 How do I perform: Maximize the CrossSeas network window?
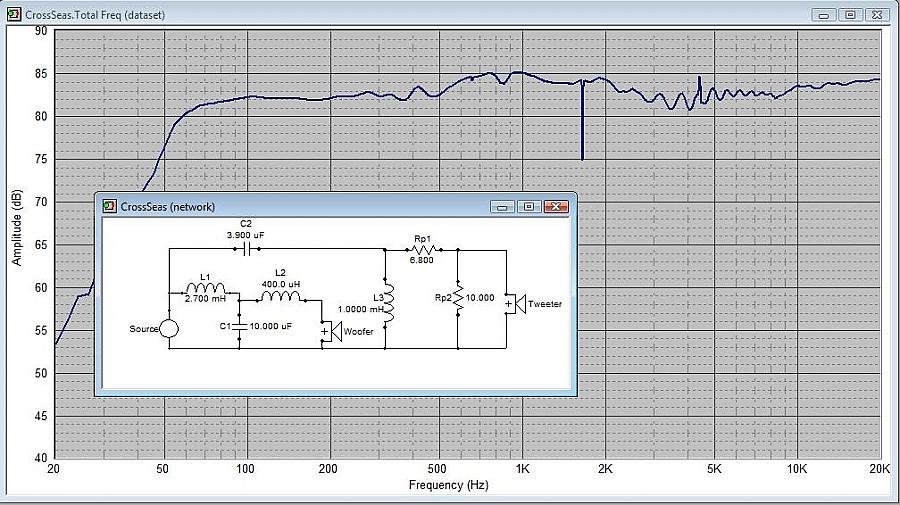pyautogui.click(x=529, y=206)
